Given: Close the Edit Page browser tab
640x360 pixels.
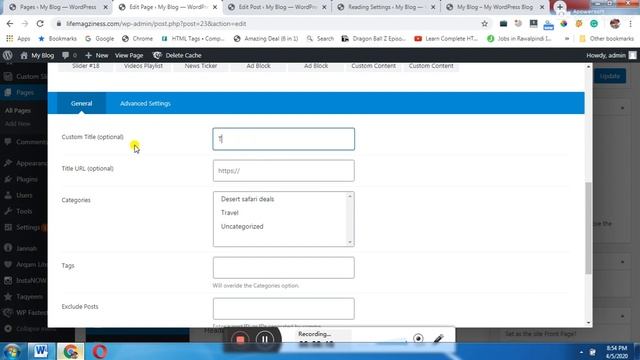Looking at the screenshot, I should pyautogui.click(x=215, y=7).
